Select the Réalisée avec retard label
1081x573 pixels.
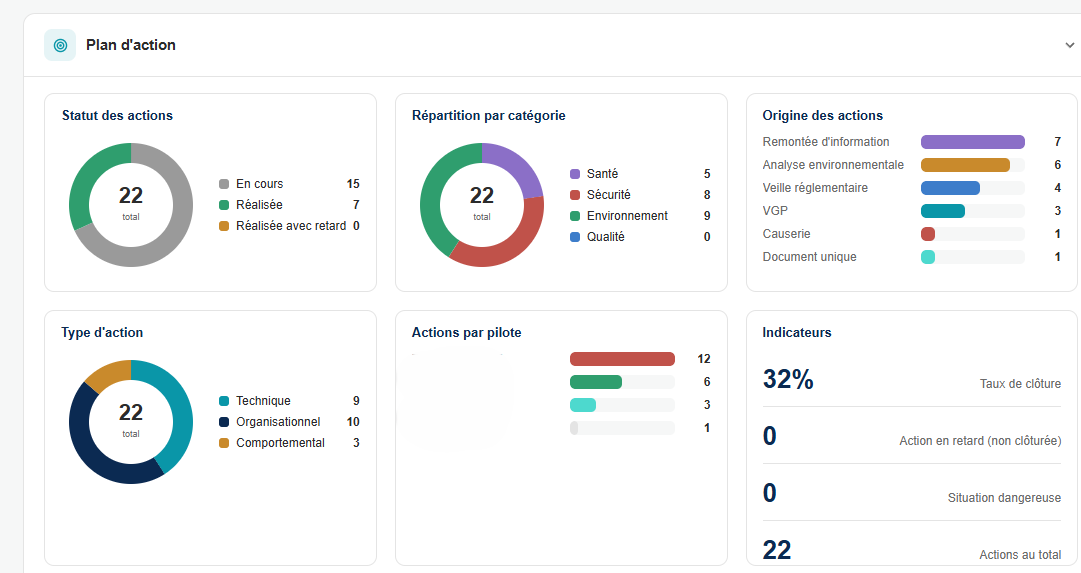pyautogui.click(x=291, y=225)
